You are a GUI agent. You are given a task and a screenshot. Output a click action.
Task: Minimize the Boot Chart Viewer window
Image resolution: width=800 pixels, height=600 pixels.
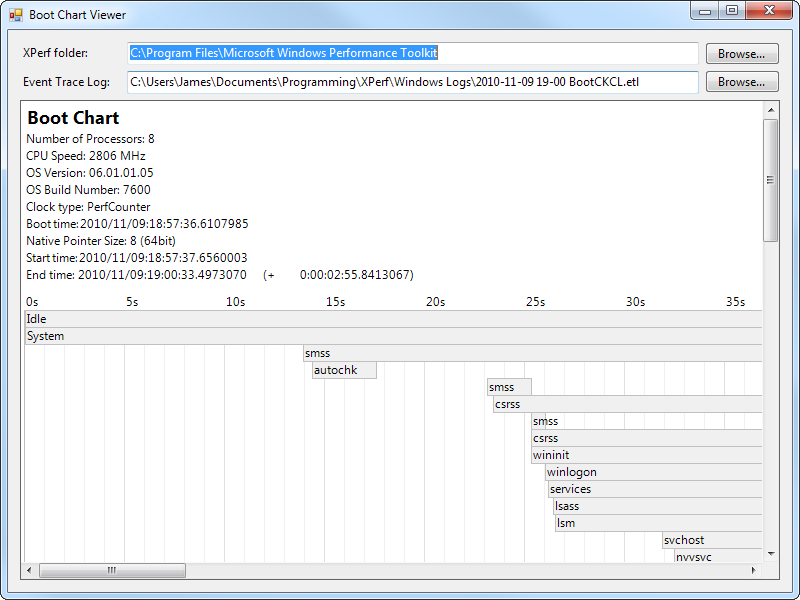[x=705, y=11]
